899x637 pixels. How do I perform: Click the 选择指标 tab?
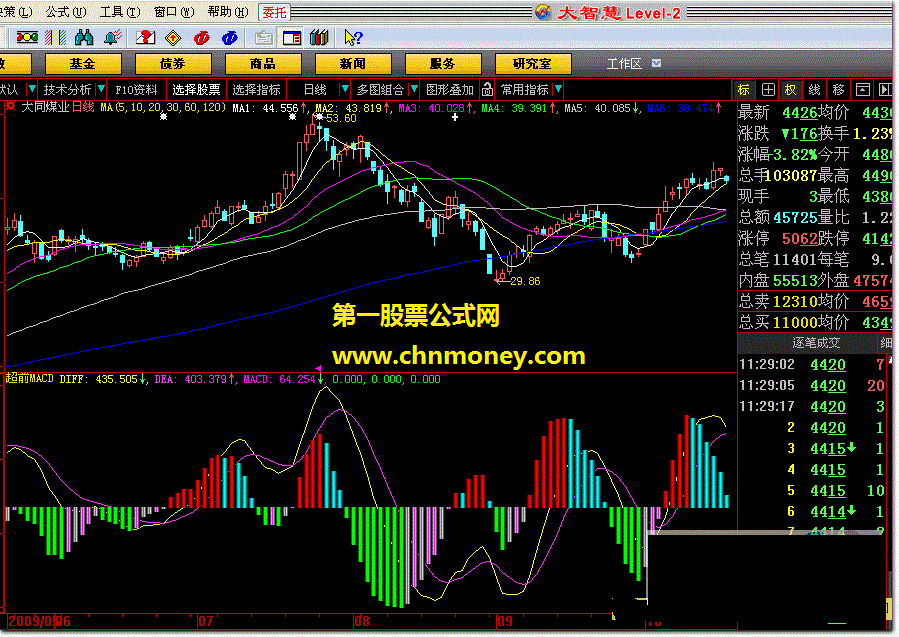(256, 89)
